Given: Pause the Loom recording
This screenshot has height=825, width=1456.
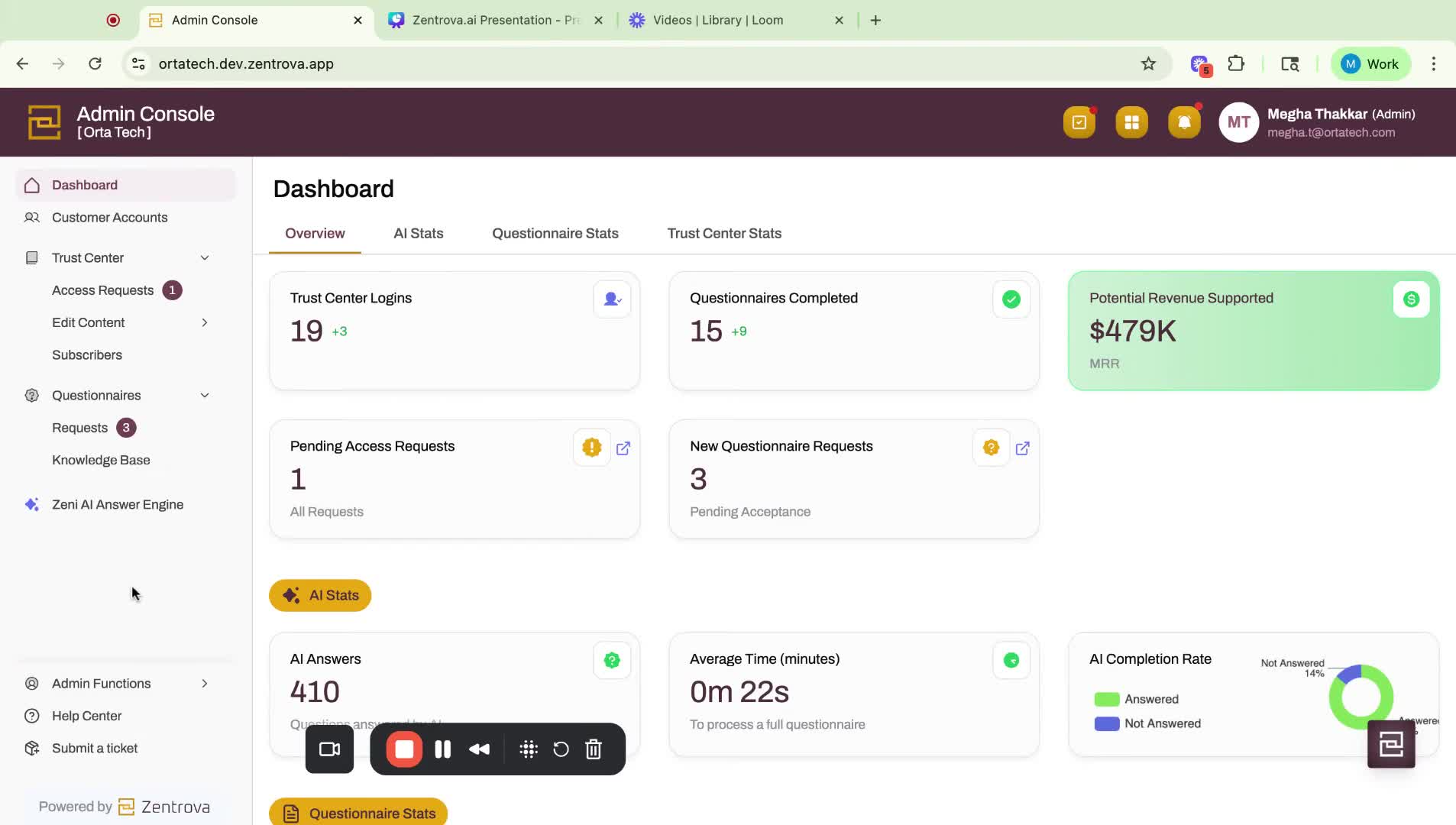Looking at the screenshot, I should pyautogui.click(x=442, y=749).
